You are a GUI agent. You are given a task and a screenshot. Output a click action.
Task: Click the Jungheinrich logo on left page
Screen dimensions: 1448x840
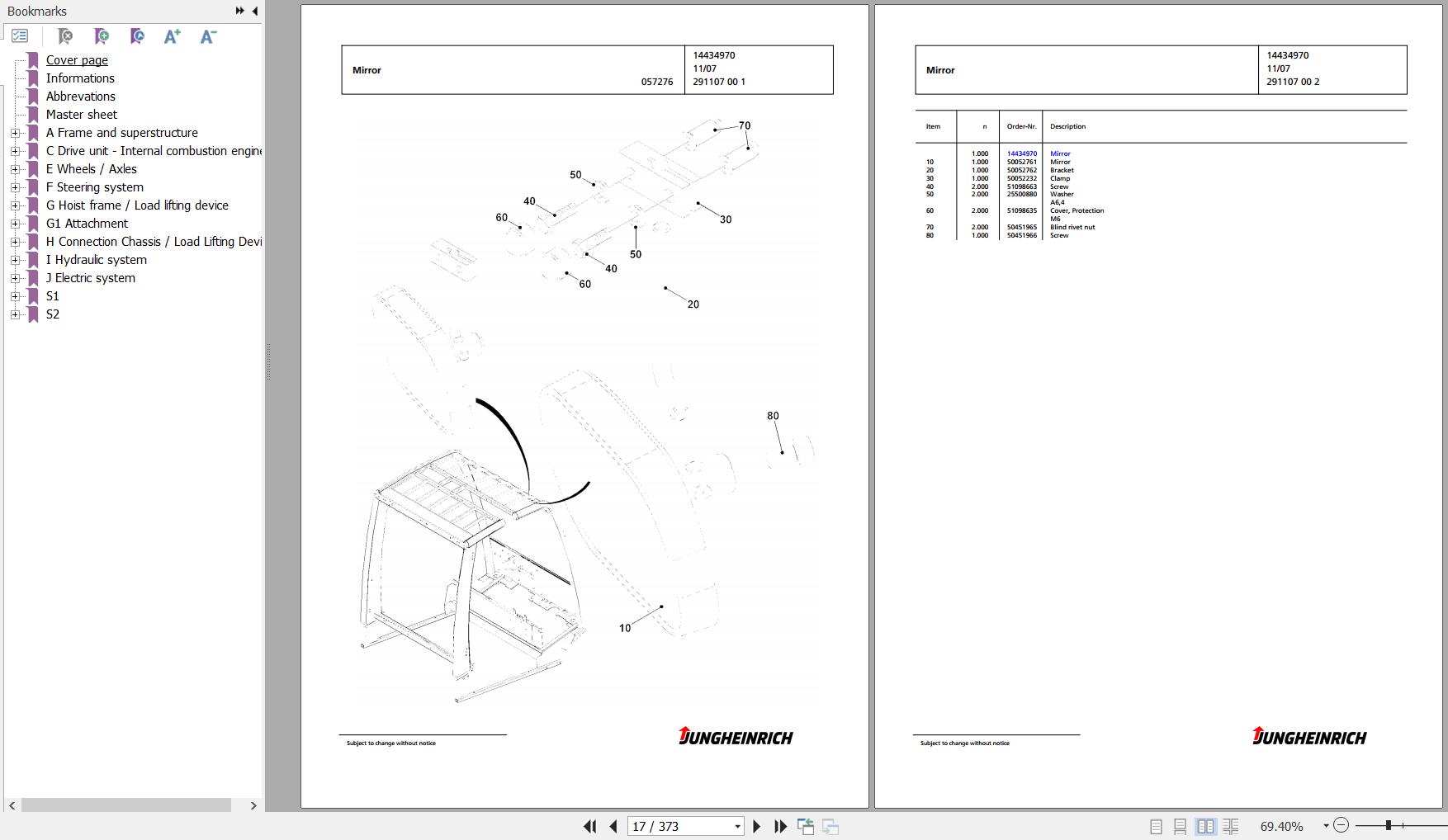pos(736,736)
